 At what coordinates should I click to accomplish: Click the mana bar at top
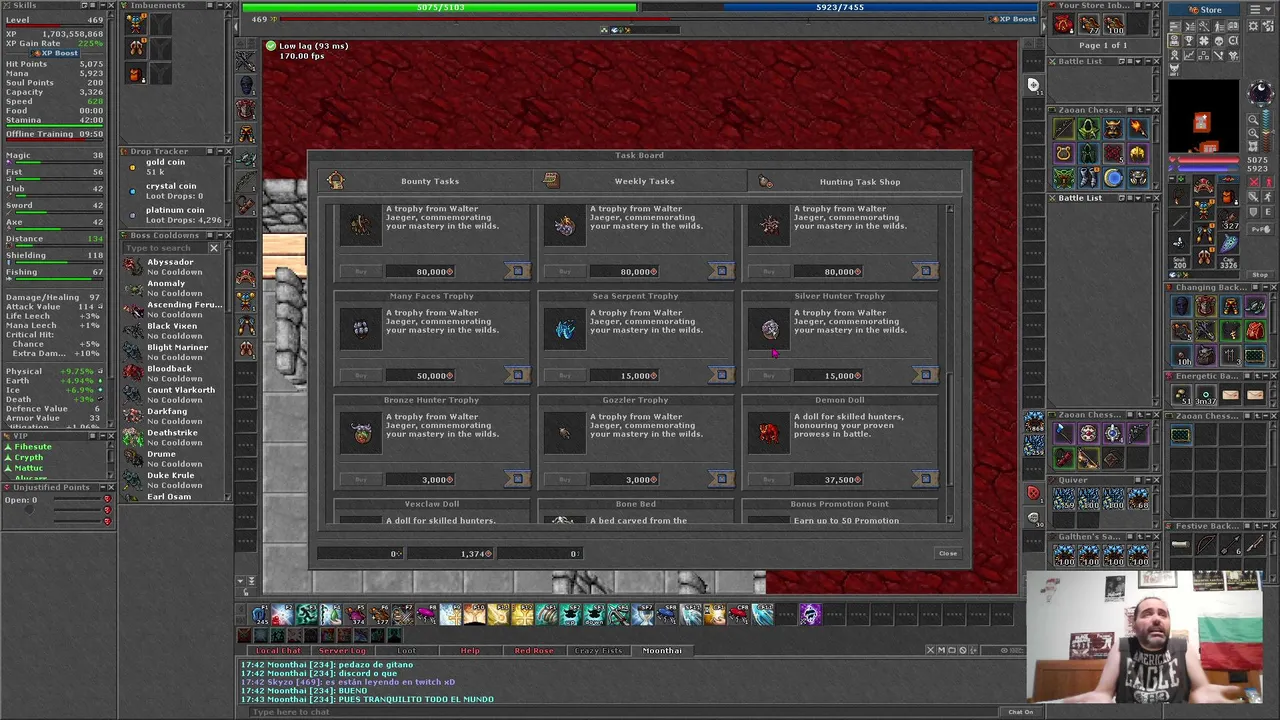point(839,7)
